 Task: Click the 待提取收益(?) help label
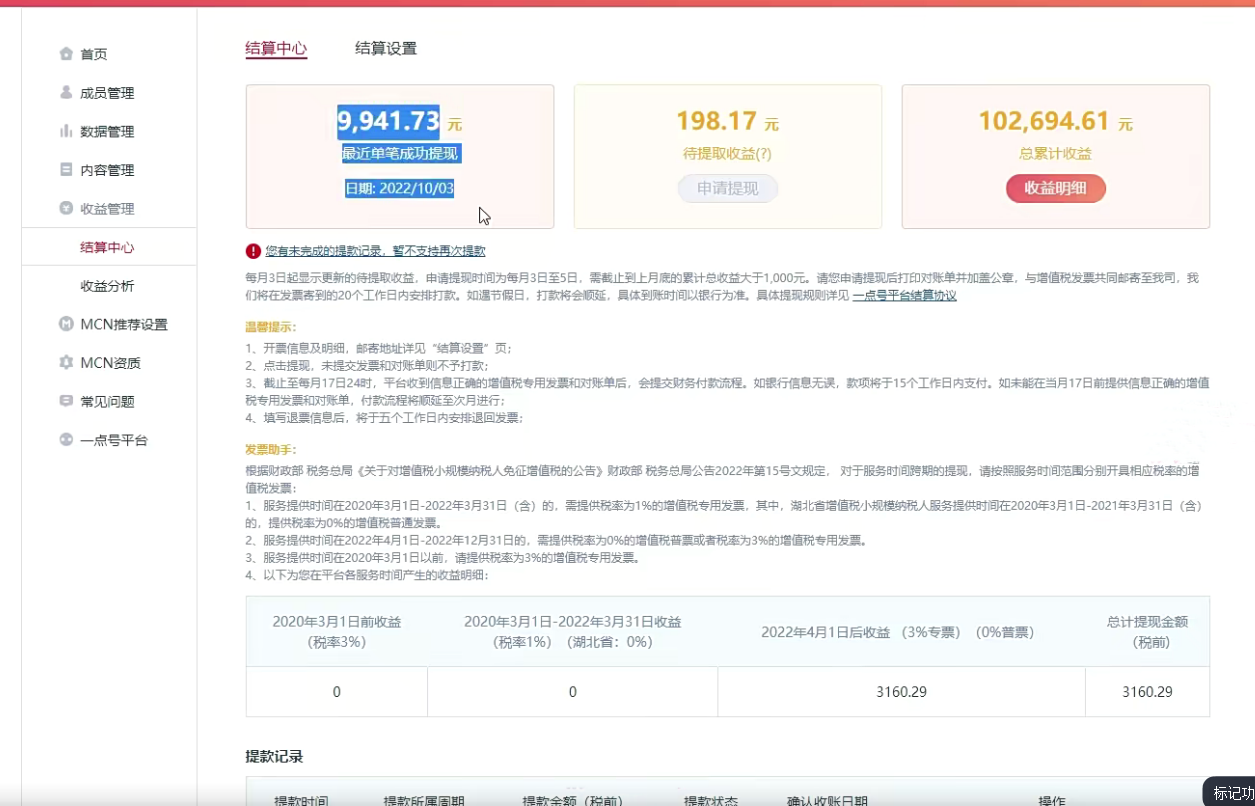tap(727, 154)
